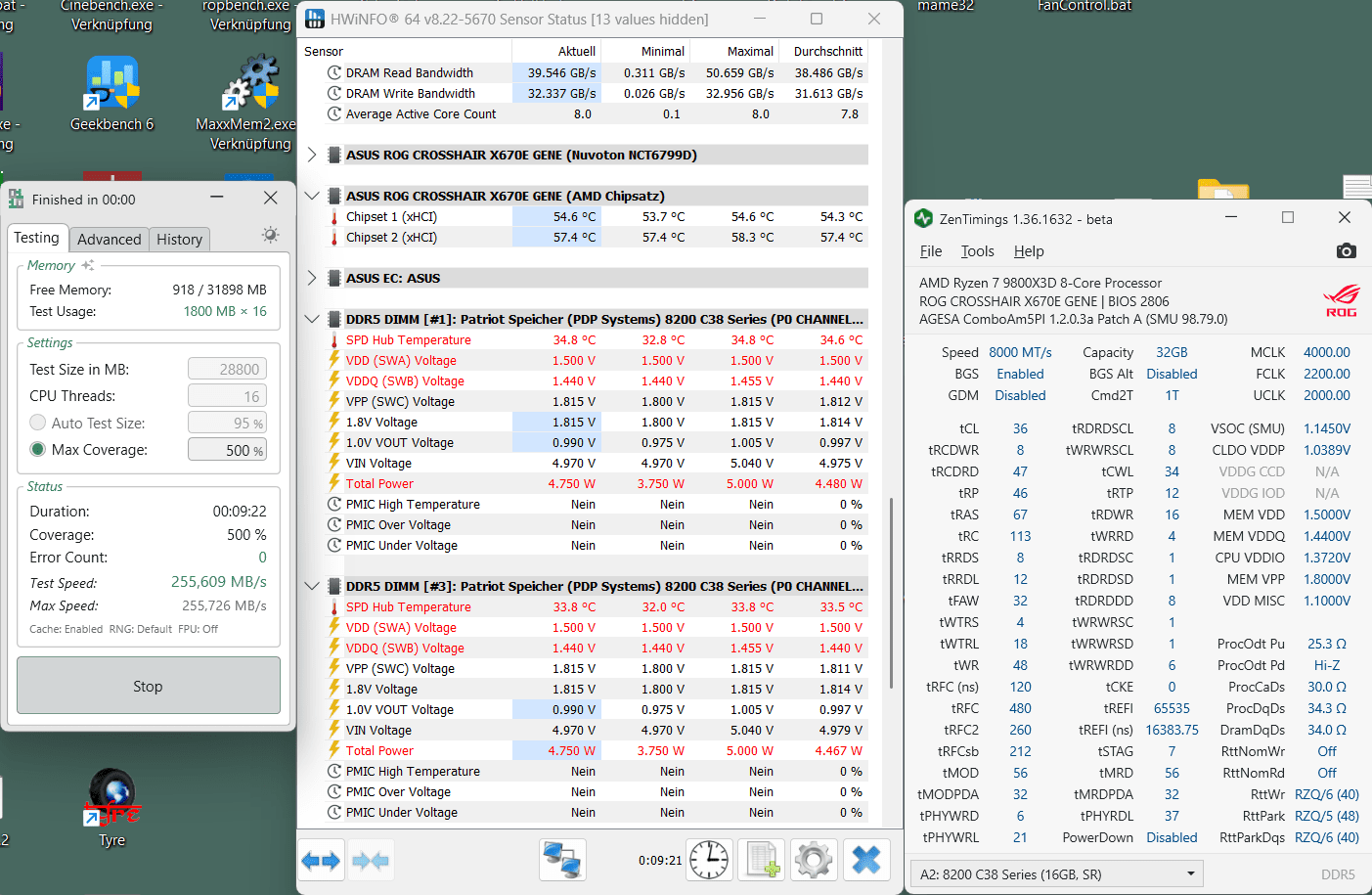Select the Geekbench 6 desktop icon
This screenshot has width=1372, height=895.
(x=112, y=94)
